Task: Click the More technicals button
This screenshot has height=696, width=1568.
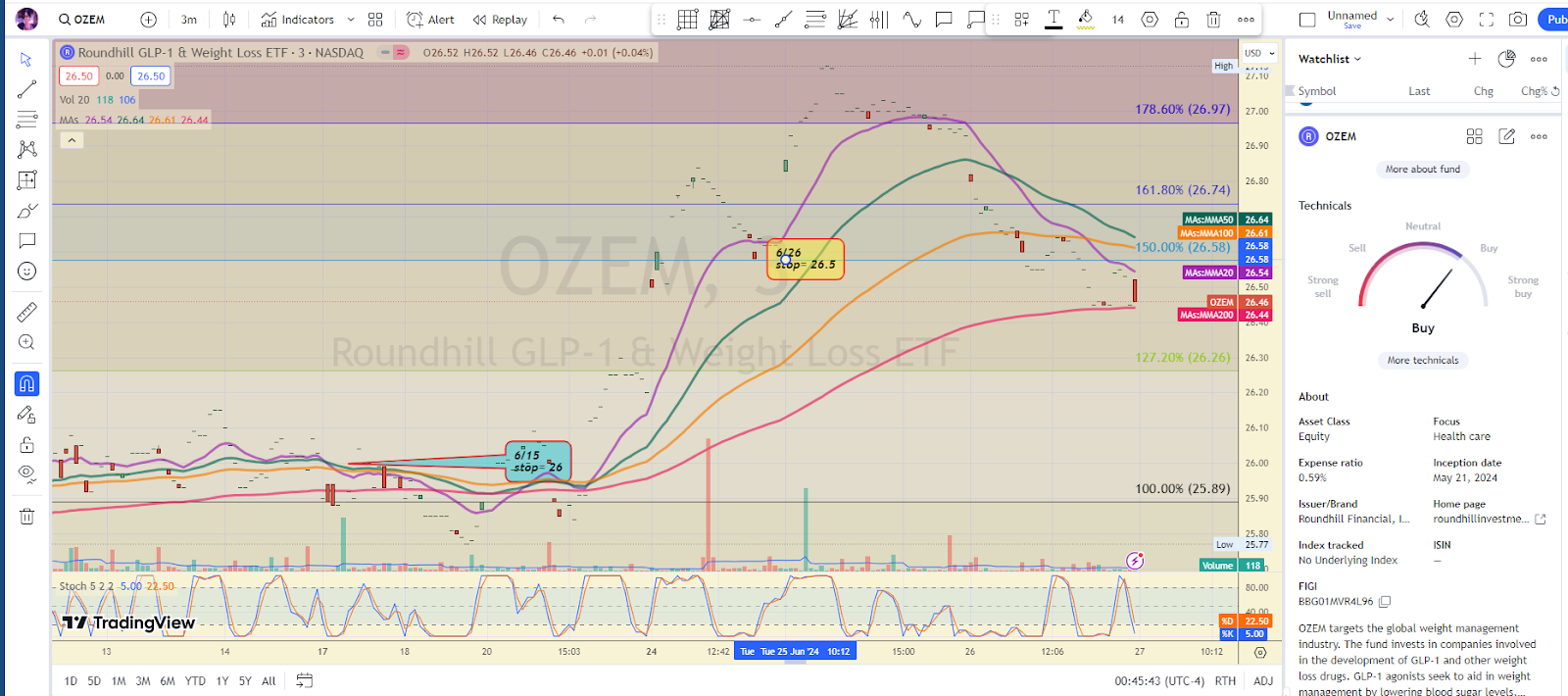Action: pyautogui.click(x=1423, y=360)
